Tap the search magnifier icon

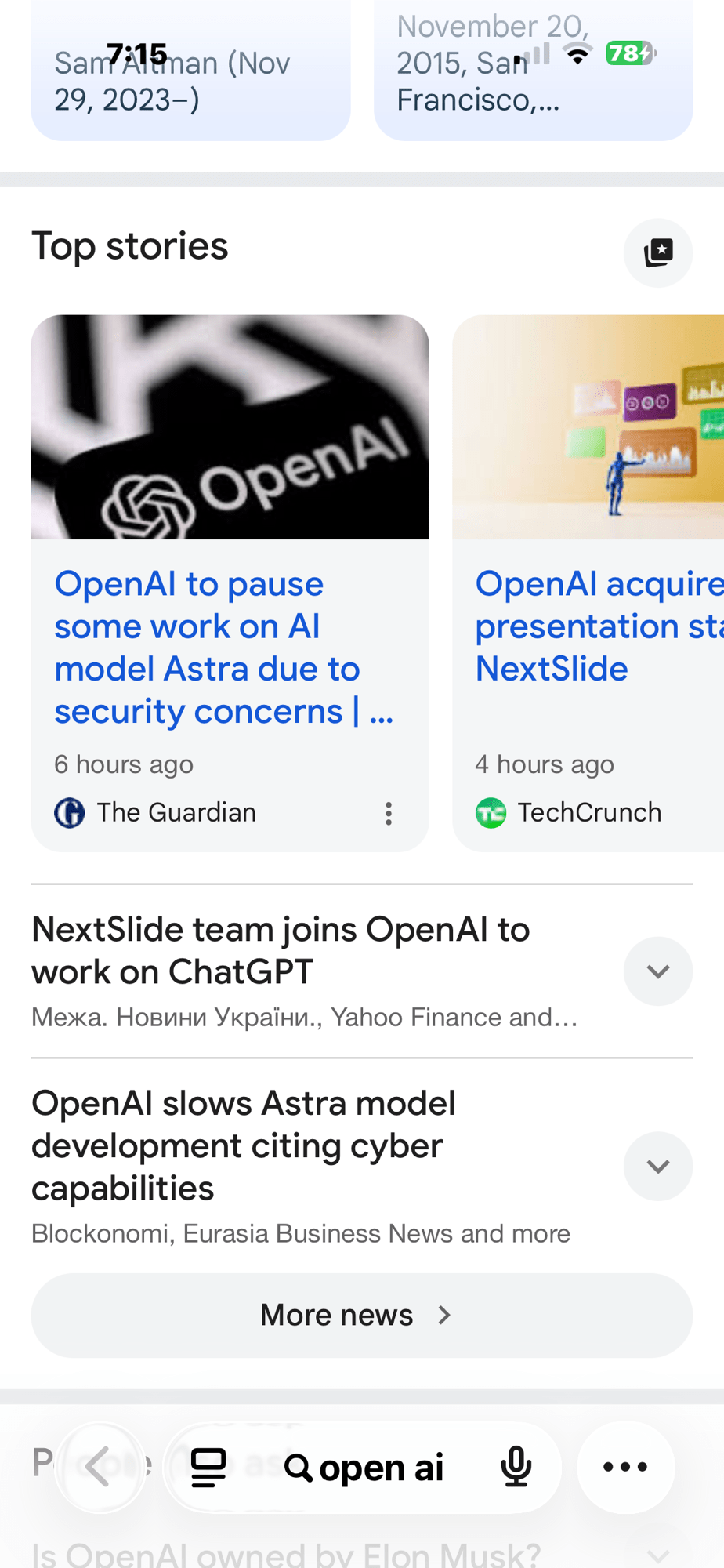(x=298, y=1467)
